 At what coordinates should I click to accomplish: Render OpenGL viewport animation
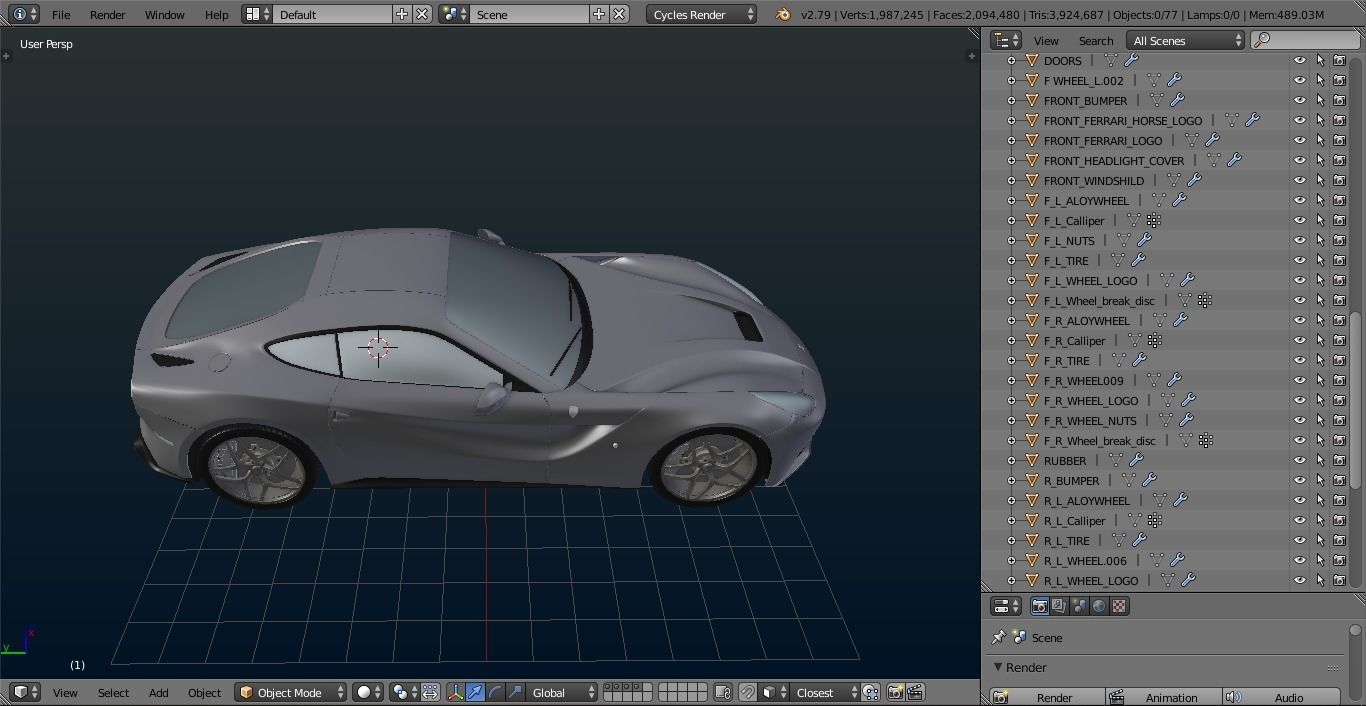pyautogui.click(x=914, y=692)
